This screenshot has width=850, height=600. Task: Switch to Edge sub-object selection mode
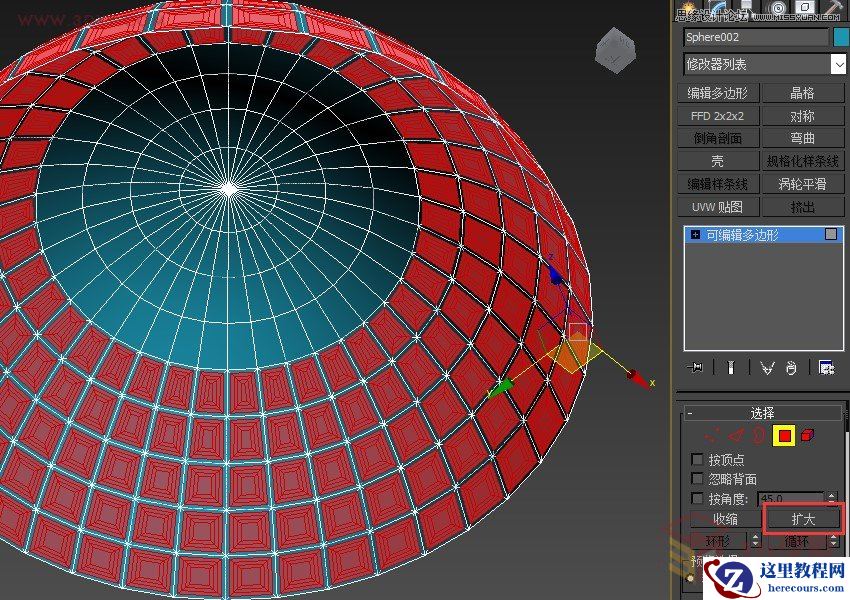point(736,435)
